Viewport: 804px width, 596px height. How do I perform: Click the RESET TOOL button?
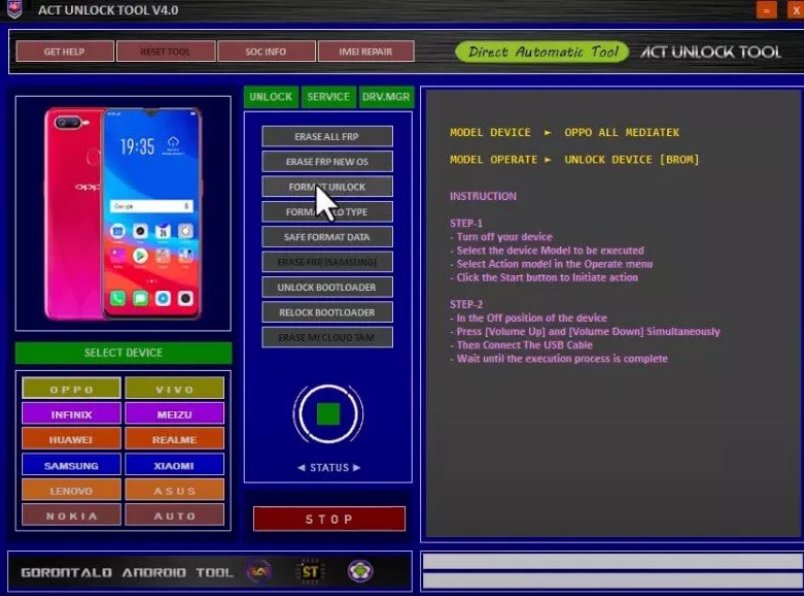pos(165,51)
